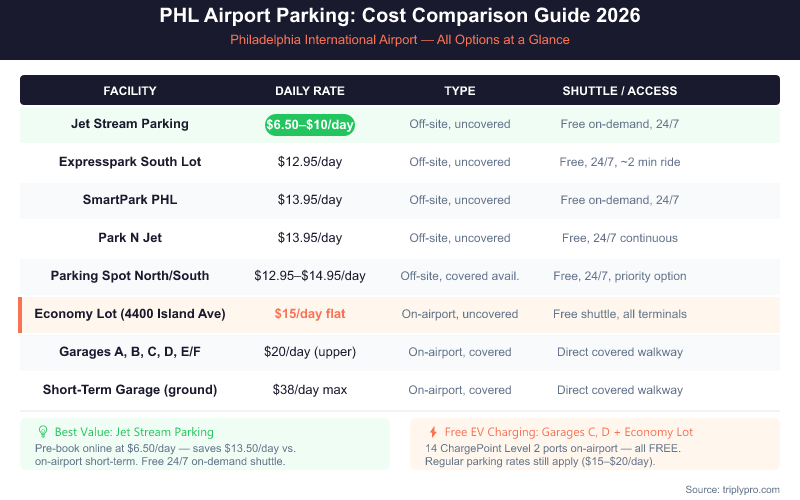Select the Short-Term Garage (ground) row

(x=130, y=389)
